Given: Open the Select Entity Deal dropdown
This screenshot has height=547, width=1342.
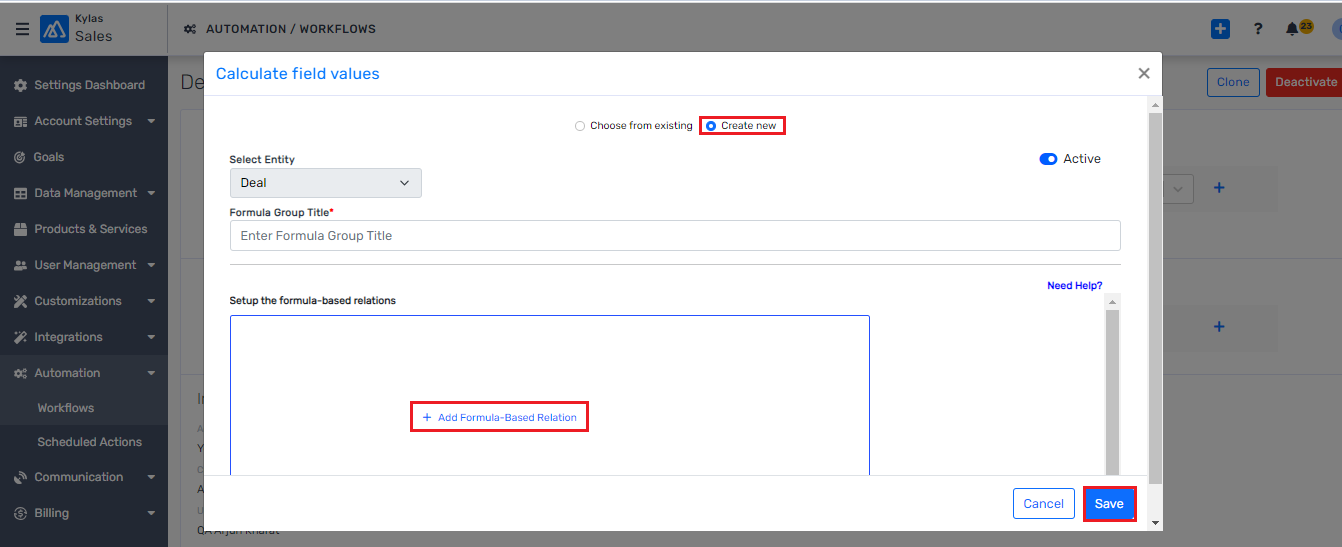Looking at the screenshot, I should [x=325, y=183].
